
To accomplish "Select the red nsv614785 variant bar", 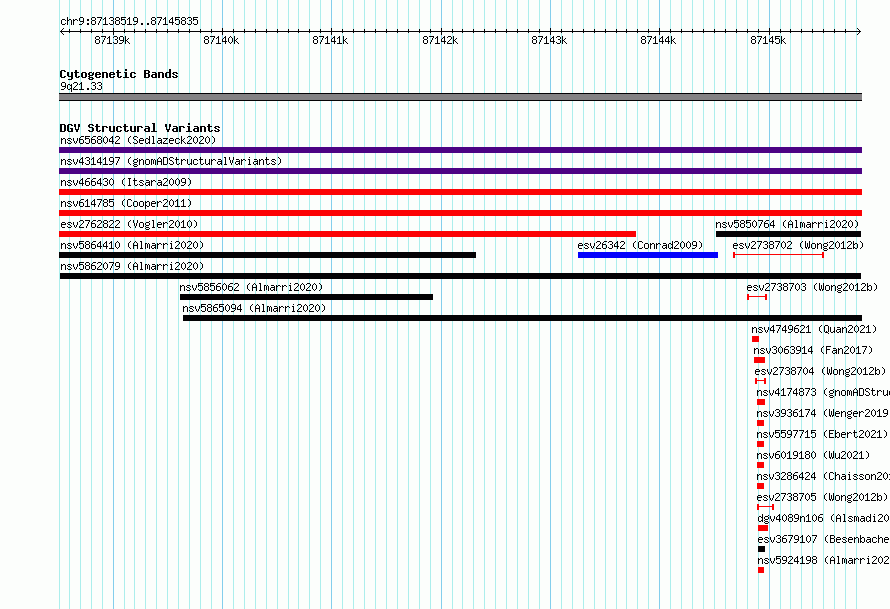I will click(460, 213).
